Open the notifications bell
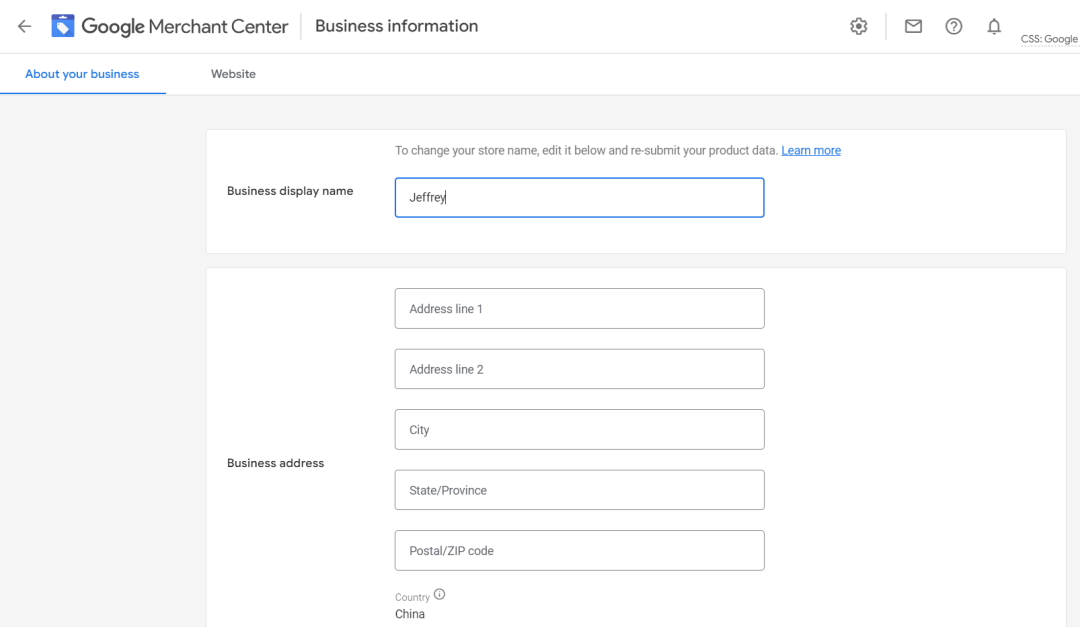Screen dimensions: 1080x627 [994, 26]
